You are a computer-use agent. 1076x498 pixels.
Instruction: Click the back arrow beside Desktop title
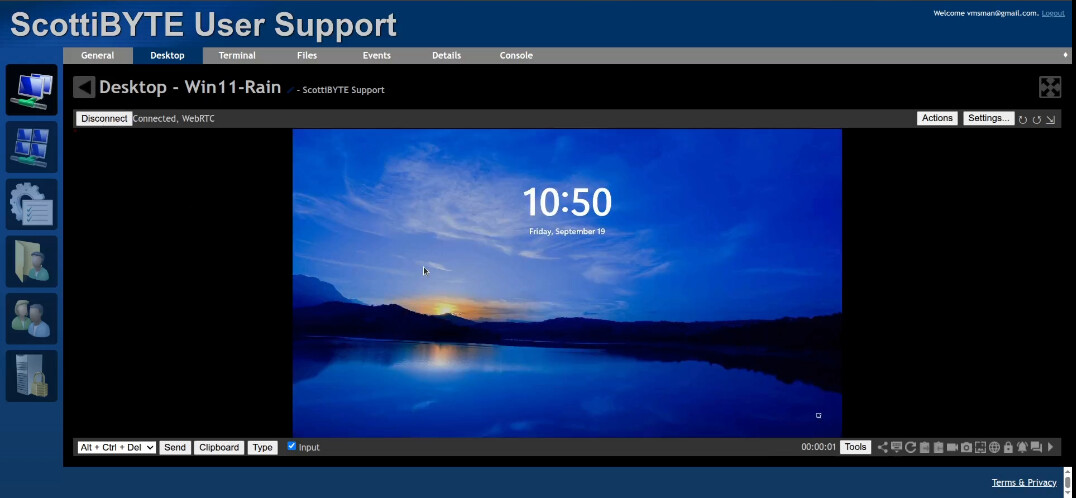tap(84, 88)
